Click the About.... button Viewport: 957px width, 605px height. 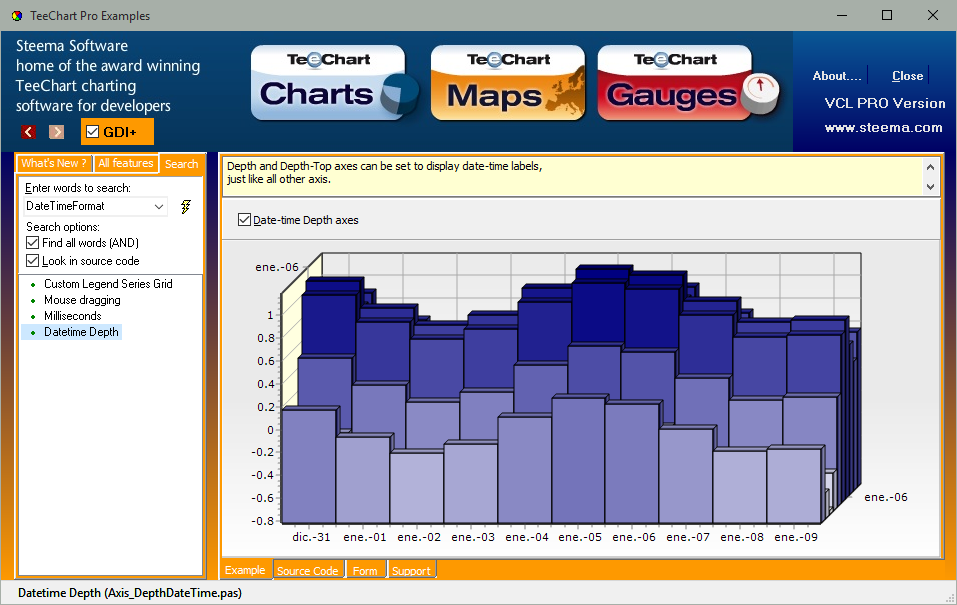tap(837, 76)
